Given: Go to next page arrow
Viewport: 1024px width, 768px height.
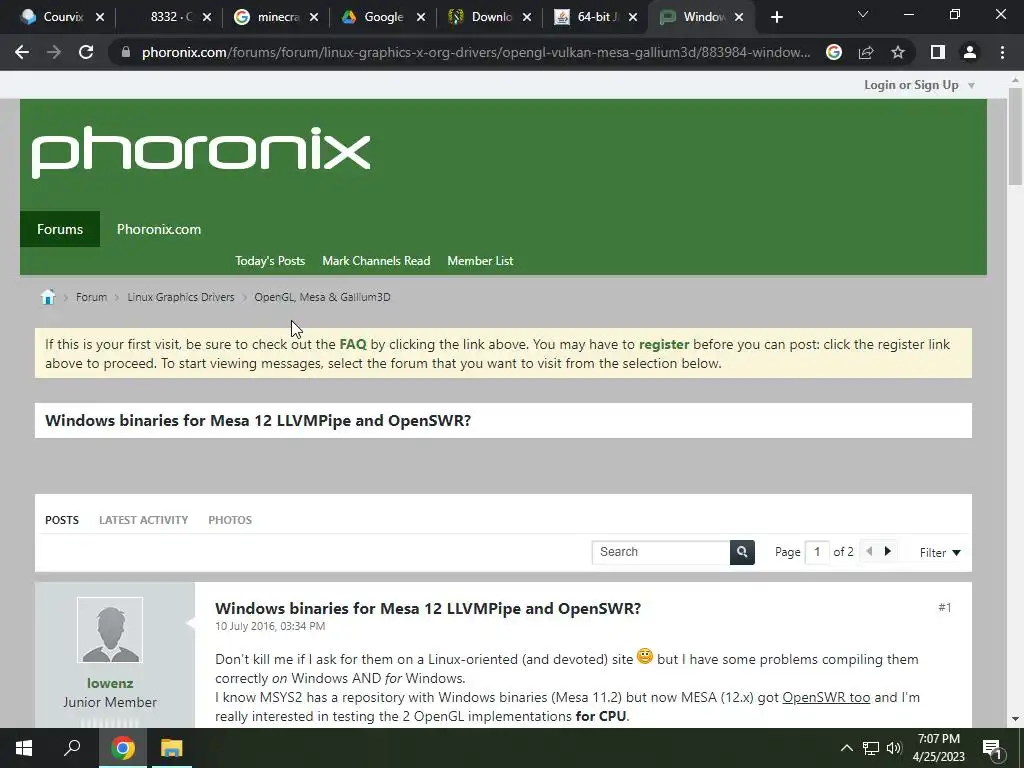Looking at the screenshot, I should coord(888,552).
